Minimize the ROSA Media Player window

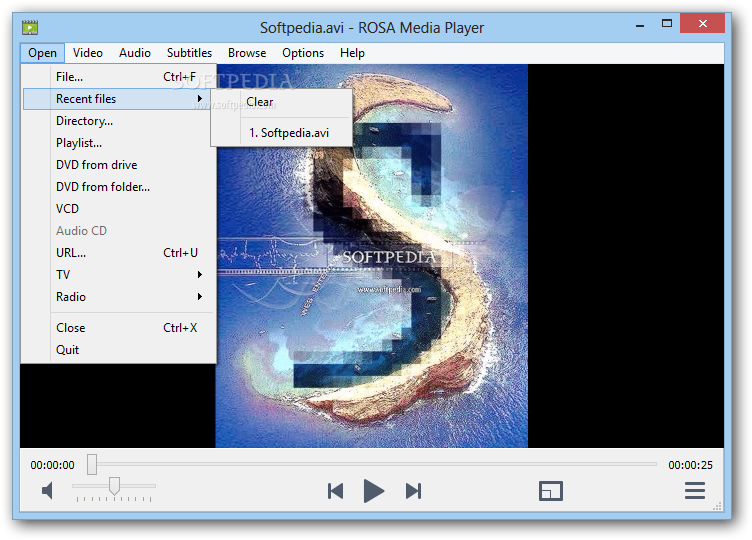(x=640, y=25)
